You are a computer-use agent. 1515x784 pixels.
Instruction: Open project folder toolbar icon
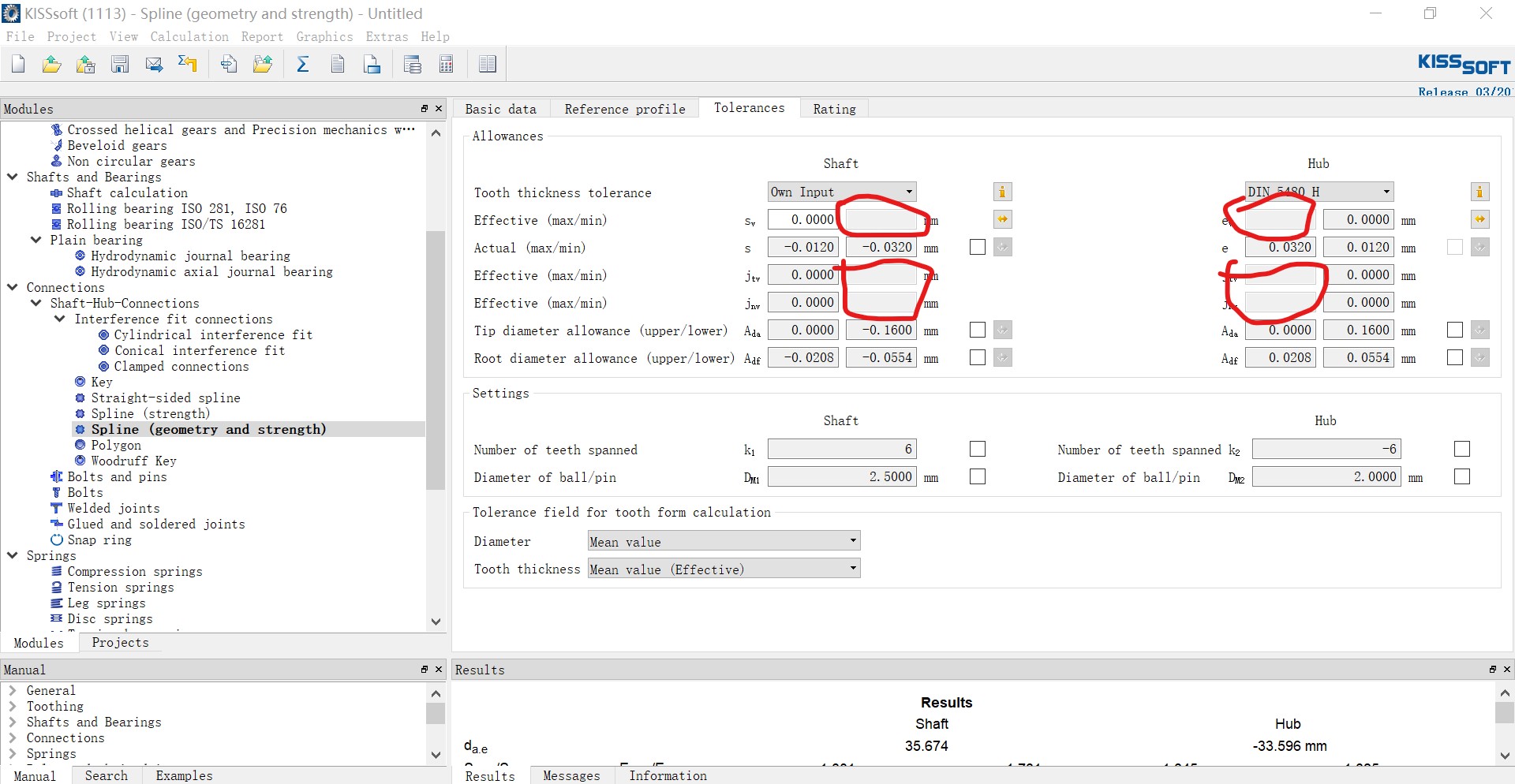point(263,64)
